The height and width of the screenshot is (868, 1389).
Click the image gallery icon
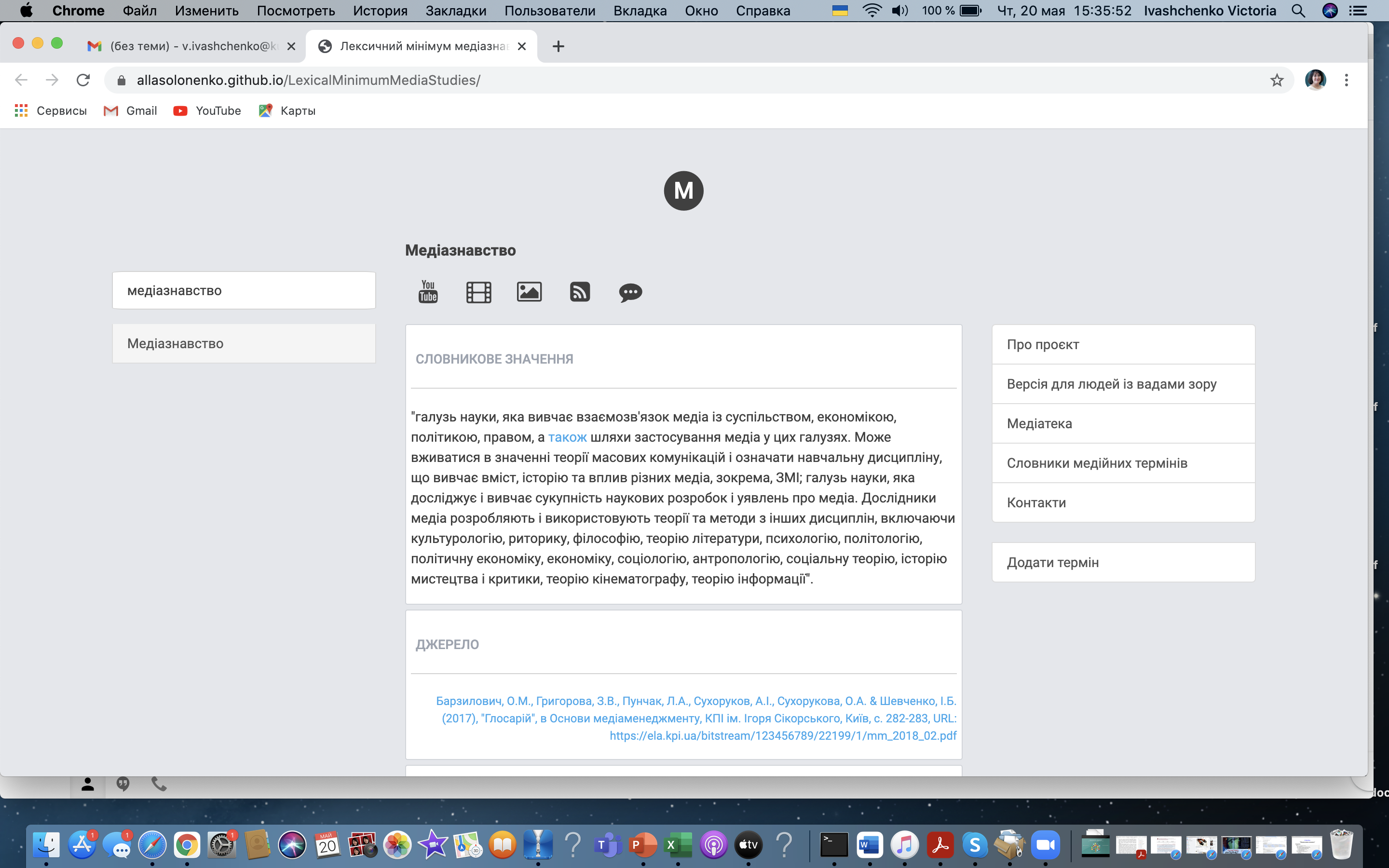[529, 292]
